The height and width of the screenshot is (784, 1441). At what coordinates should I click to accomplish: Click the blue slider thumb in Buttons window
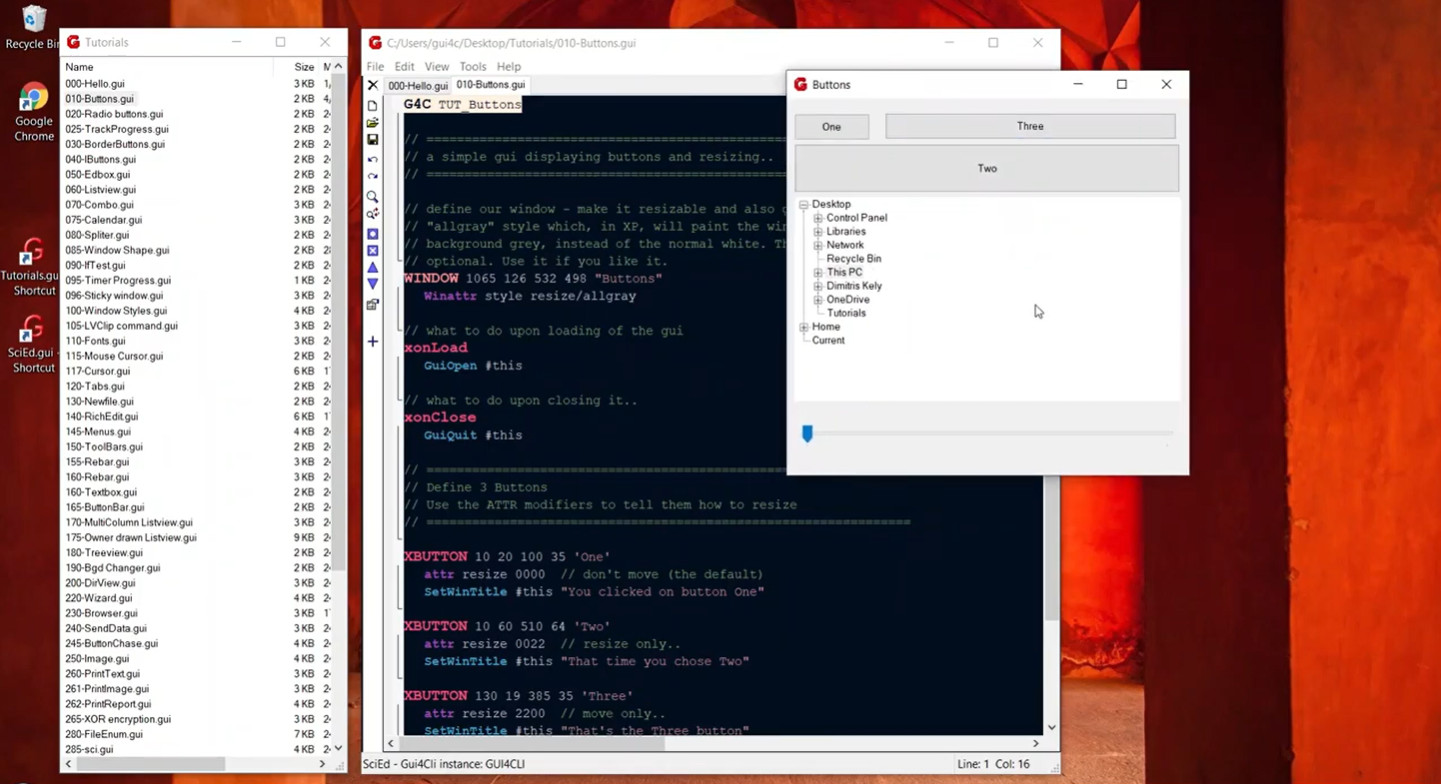click(807, 433)
